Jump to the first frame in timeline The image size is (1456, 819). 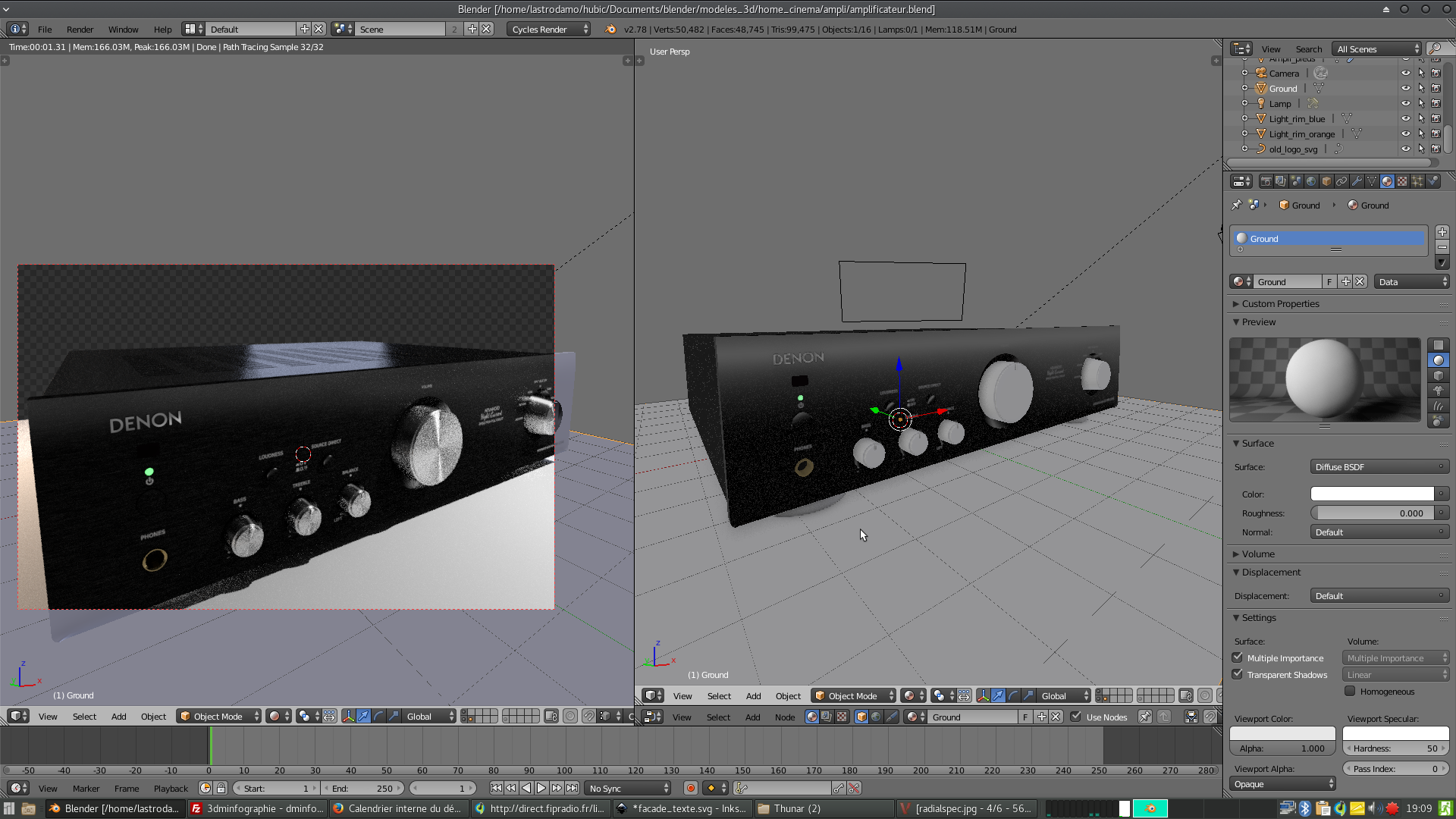[x=496, y=788]
